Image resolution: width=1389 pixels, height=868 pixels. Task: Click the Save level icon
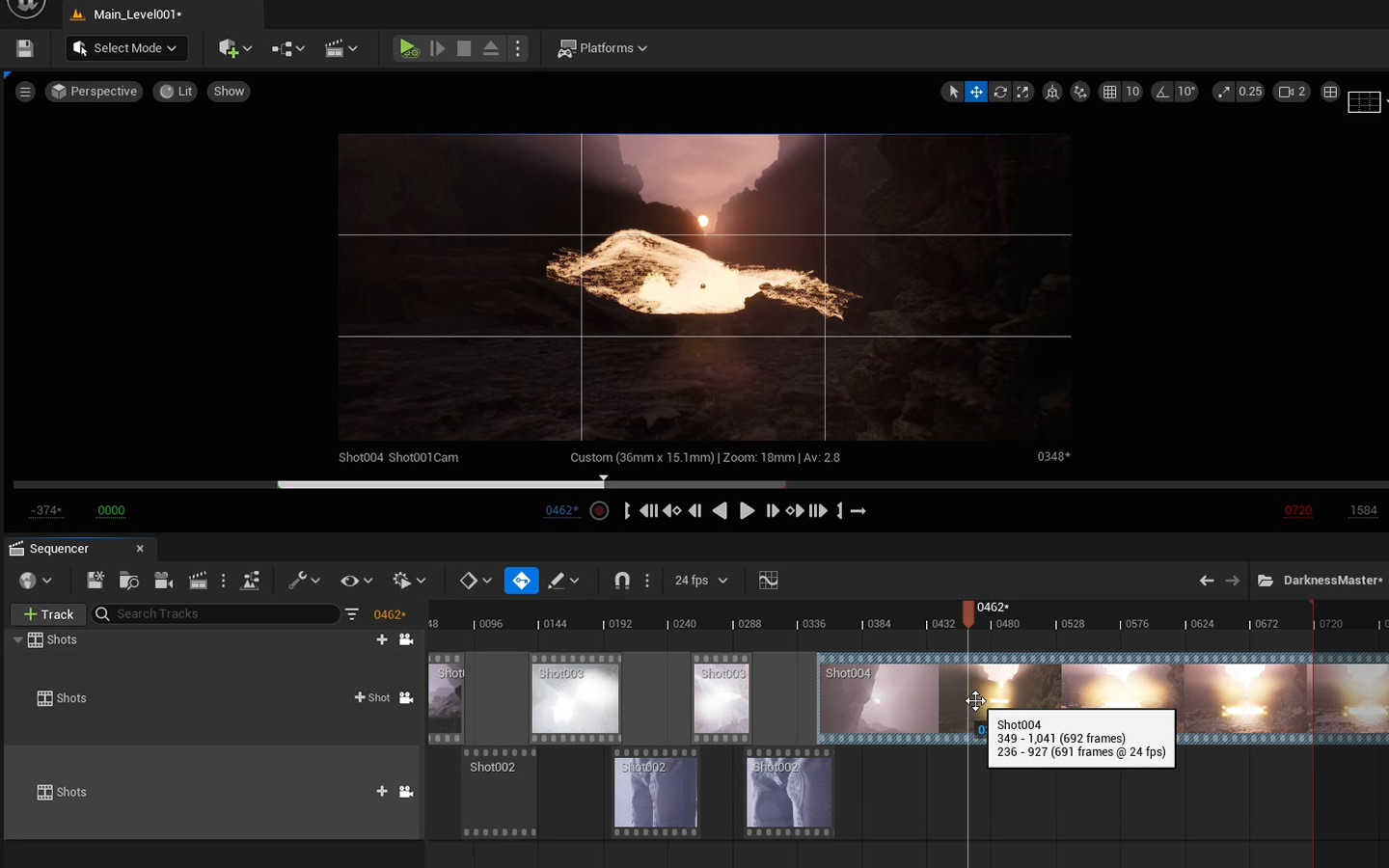click(x=25, y=48)
